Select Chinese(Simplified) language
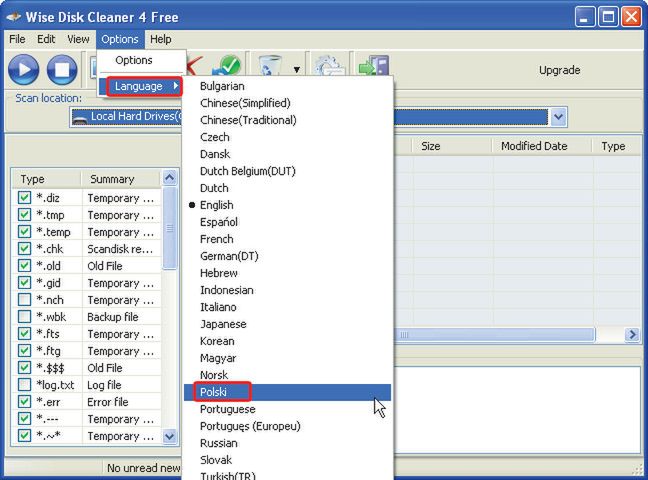This screenshot has width=648, height=480. pyautogui.click(x=287, y=103)
